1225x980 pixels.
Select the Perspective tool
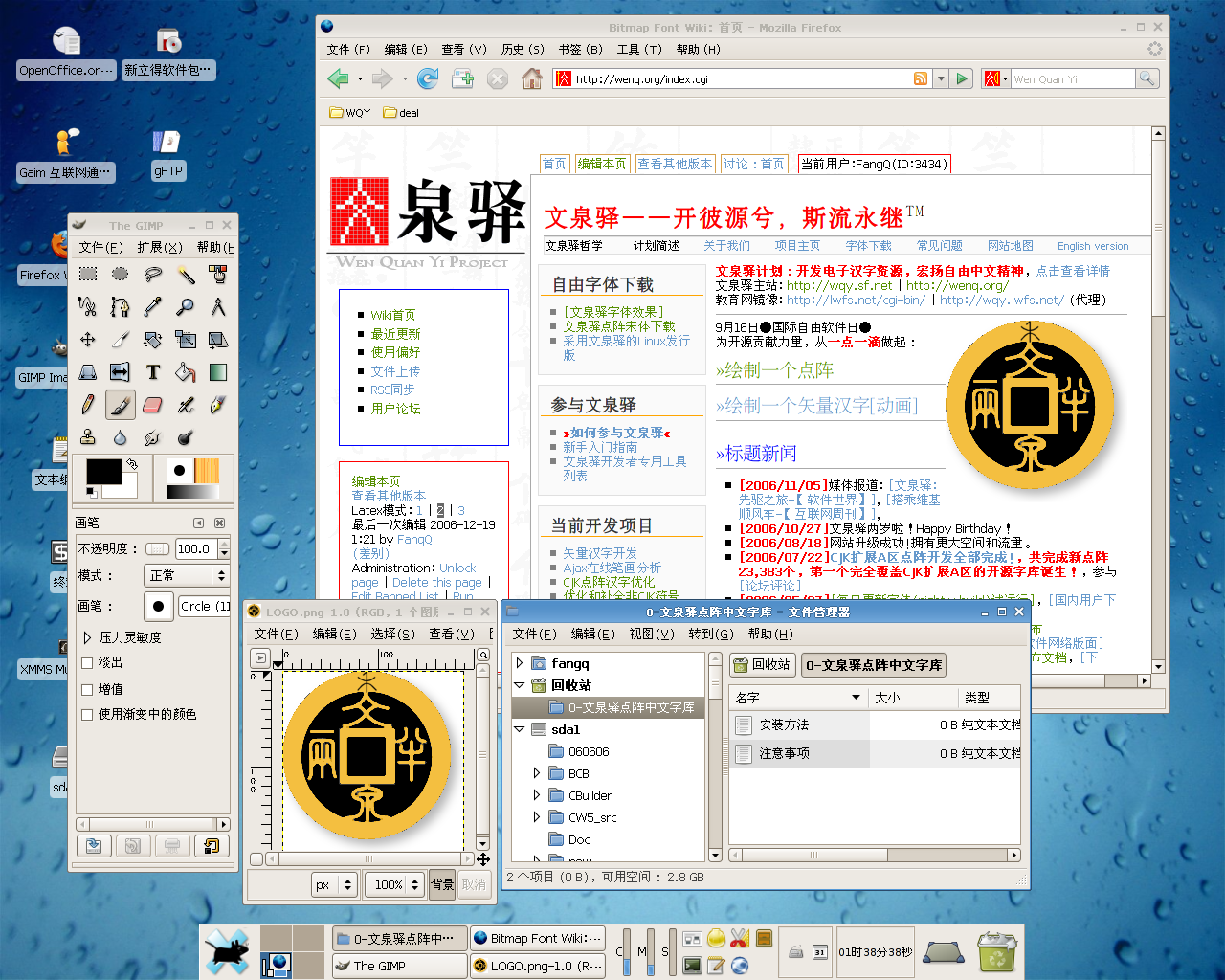(88, 372)
